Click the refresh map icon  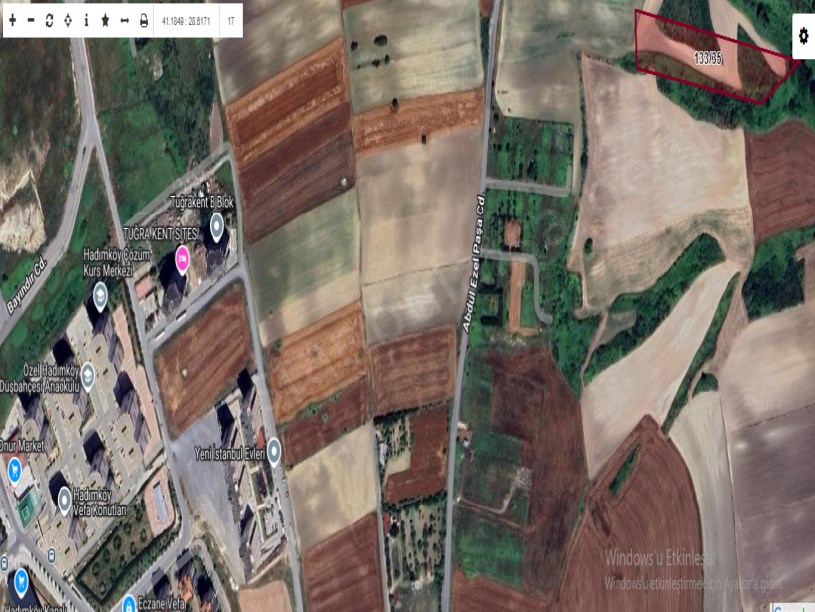[x=49, y=20]
